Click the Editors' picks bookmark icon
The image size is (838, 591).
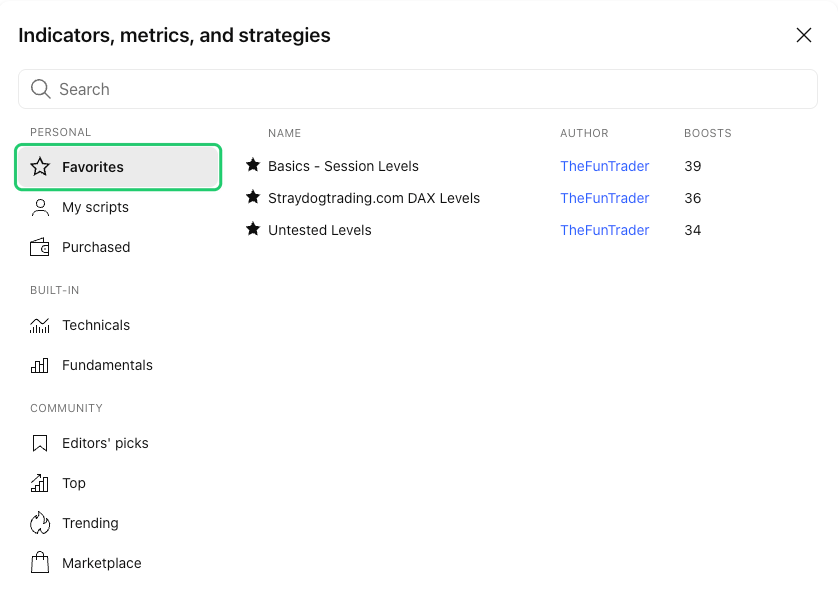click(x=40, y=444)
